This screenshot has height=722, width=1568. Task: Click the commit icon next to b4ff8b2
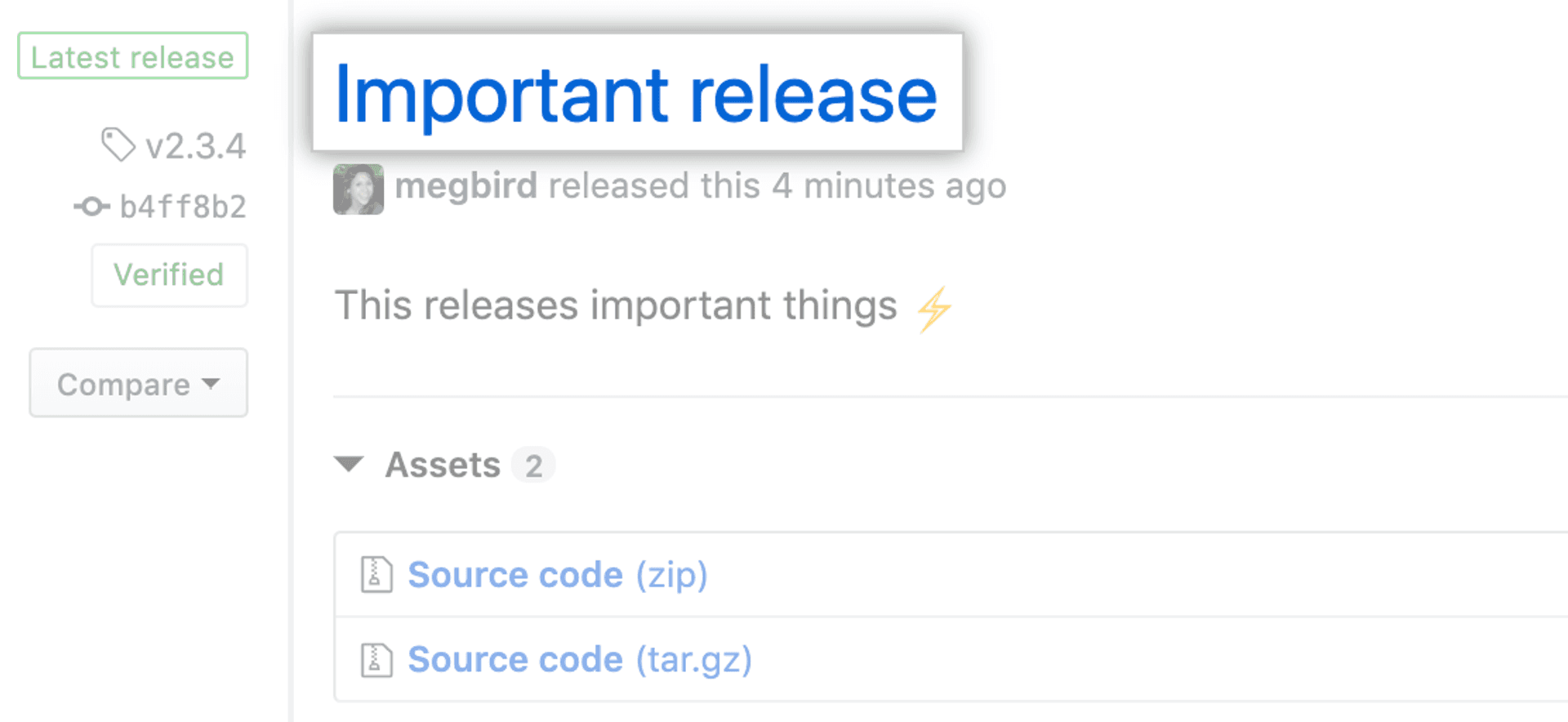tap(92, 207)
